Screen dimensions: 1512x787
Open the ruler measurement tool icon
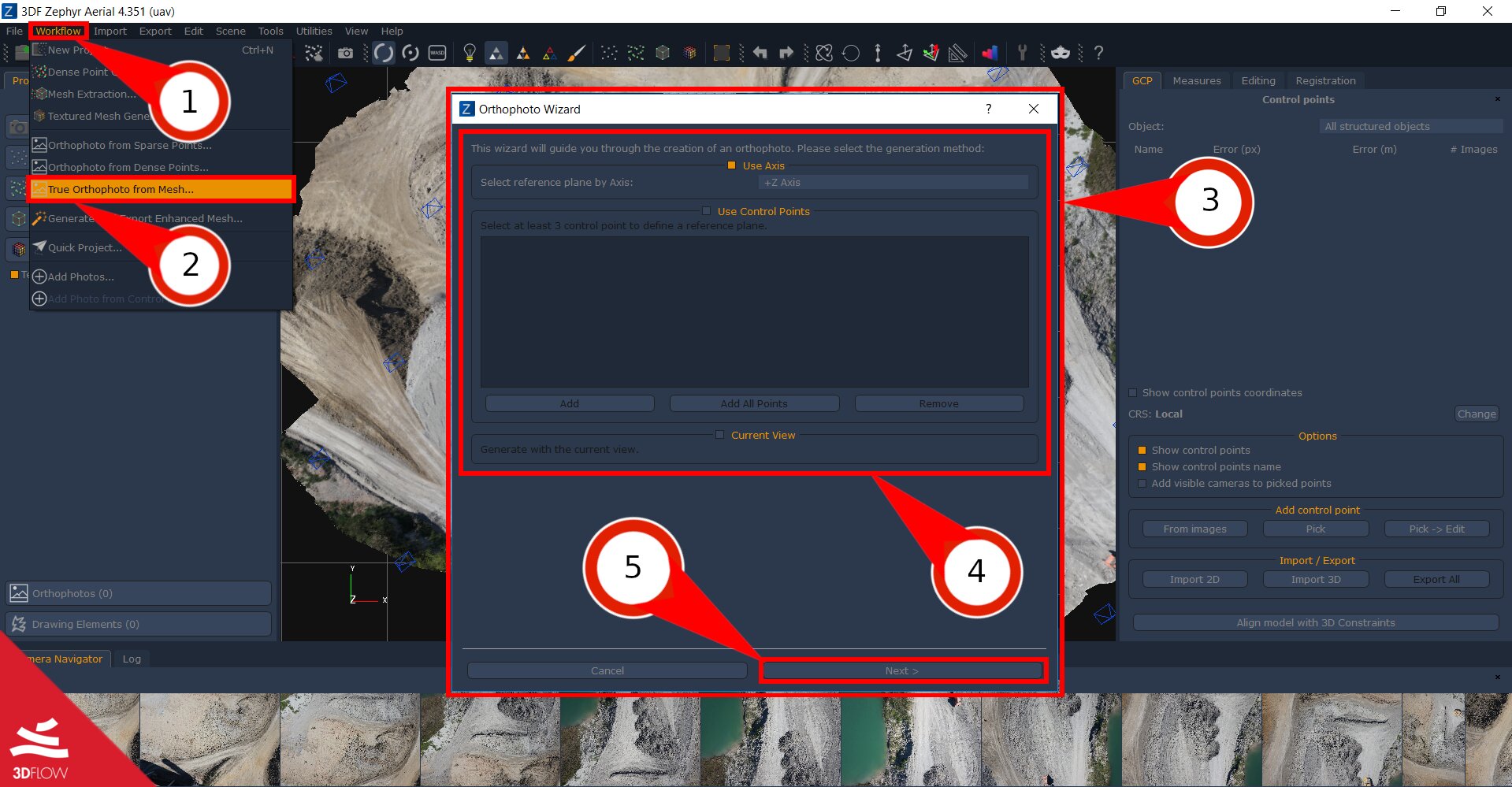point(957,53)
